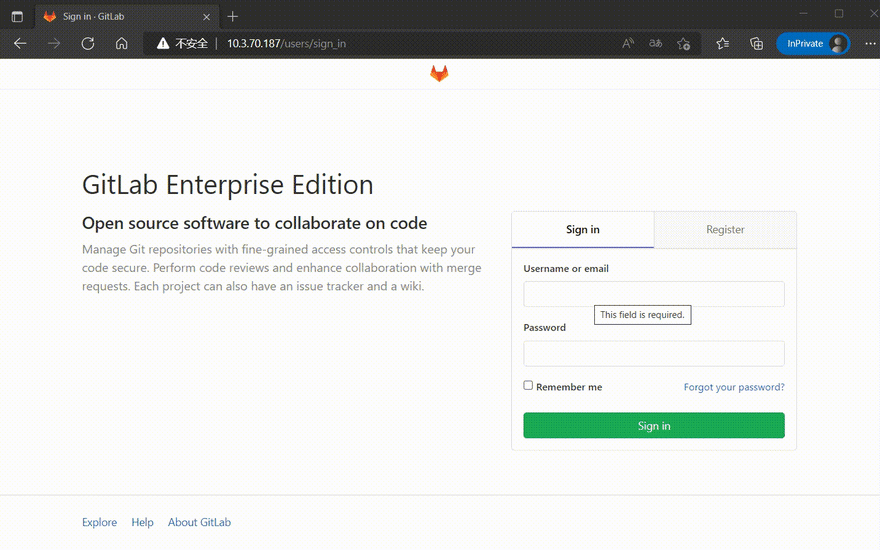Open the Forgot your password? link
This screenshot has height=550, width=880.
(x=734, y=387)
